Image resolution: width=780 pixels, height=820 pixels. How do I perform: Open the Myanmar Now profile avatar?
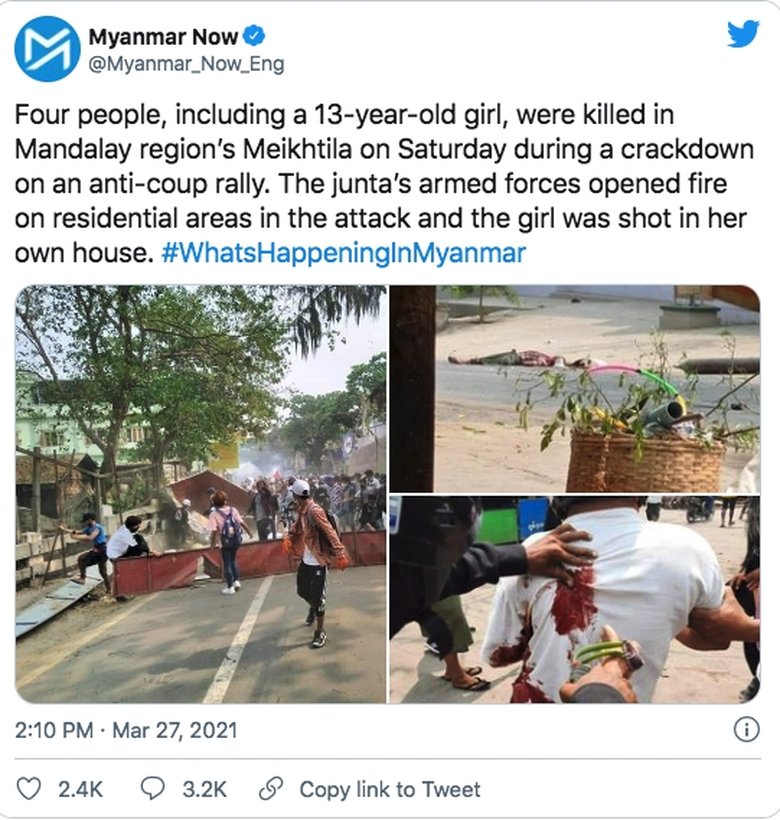pyautogui.click(x=47, y=49)
